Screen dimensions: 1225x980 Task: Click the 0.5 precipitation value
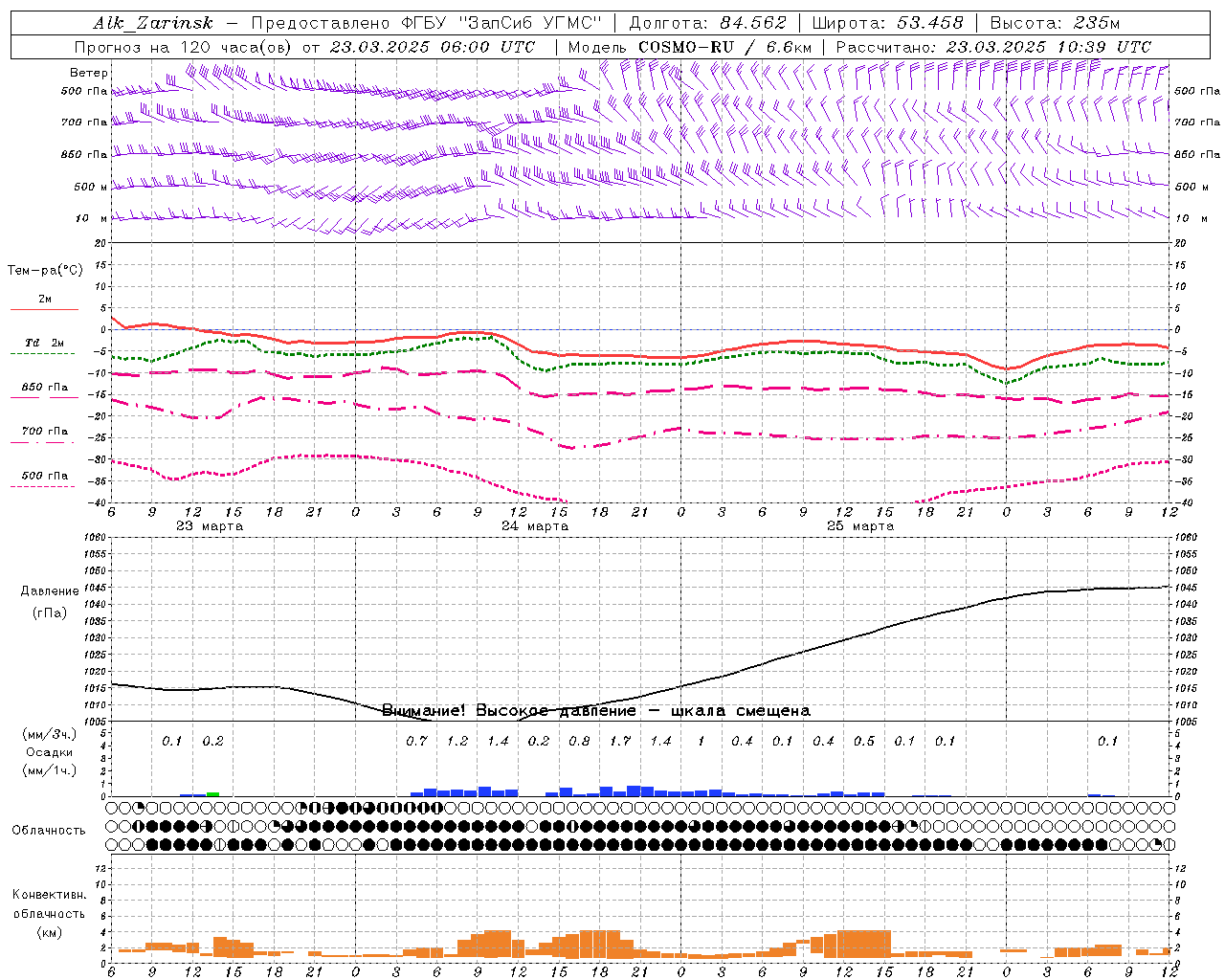tap(864, 742)
